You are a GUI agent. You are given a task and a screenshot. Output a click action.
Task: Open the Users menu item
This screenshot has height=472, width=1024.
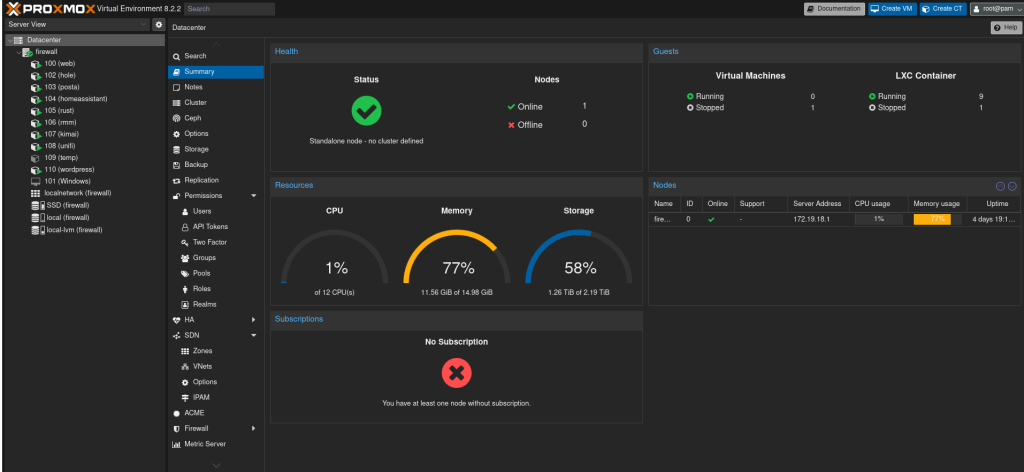(216, 212)
